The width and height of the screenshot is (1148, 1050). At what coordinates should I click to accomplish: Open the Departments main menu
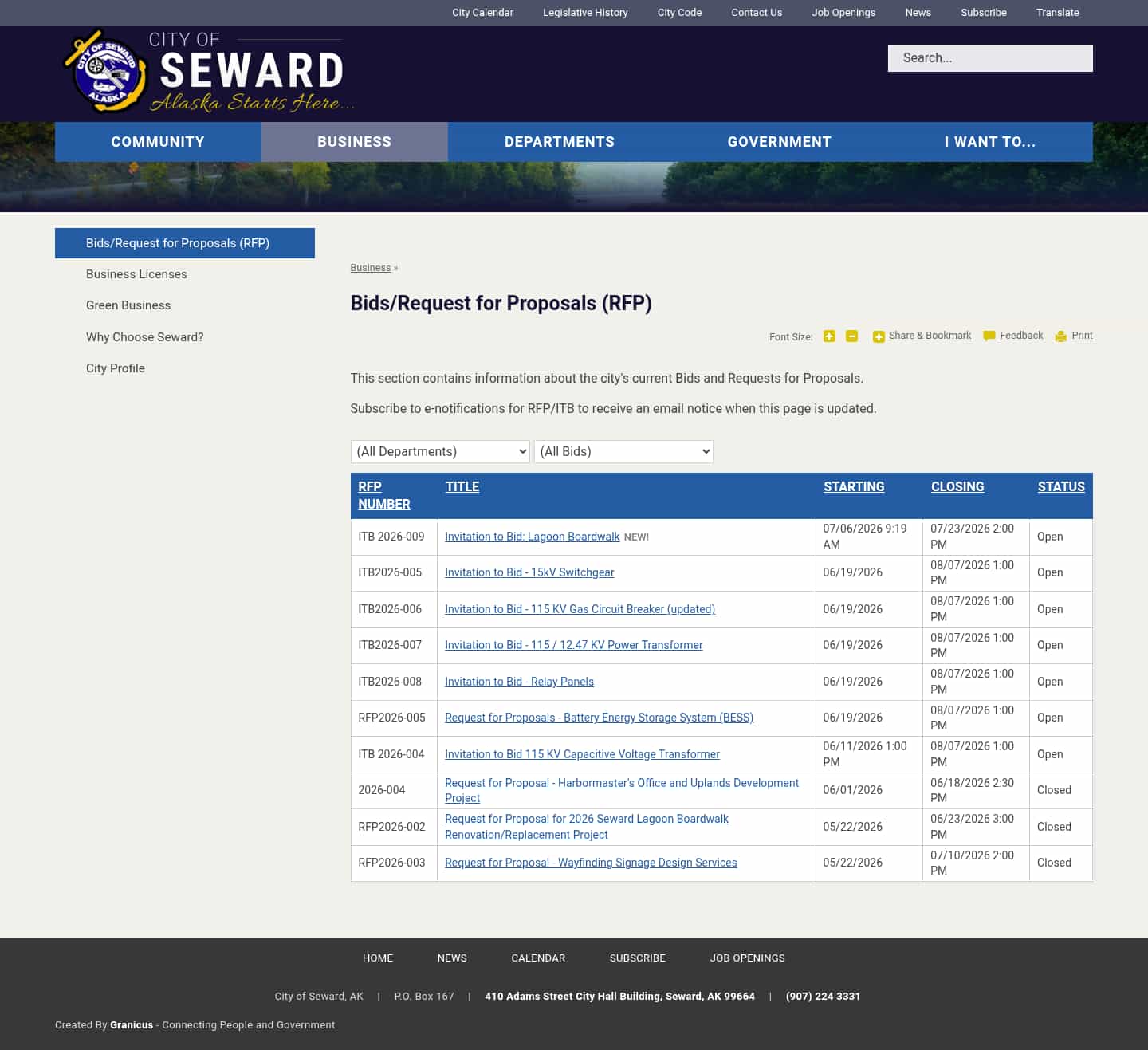560,142
